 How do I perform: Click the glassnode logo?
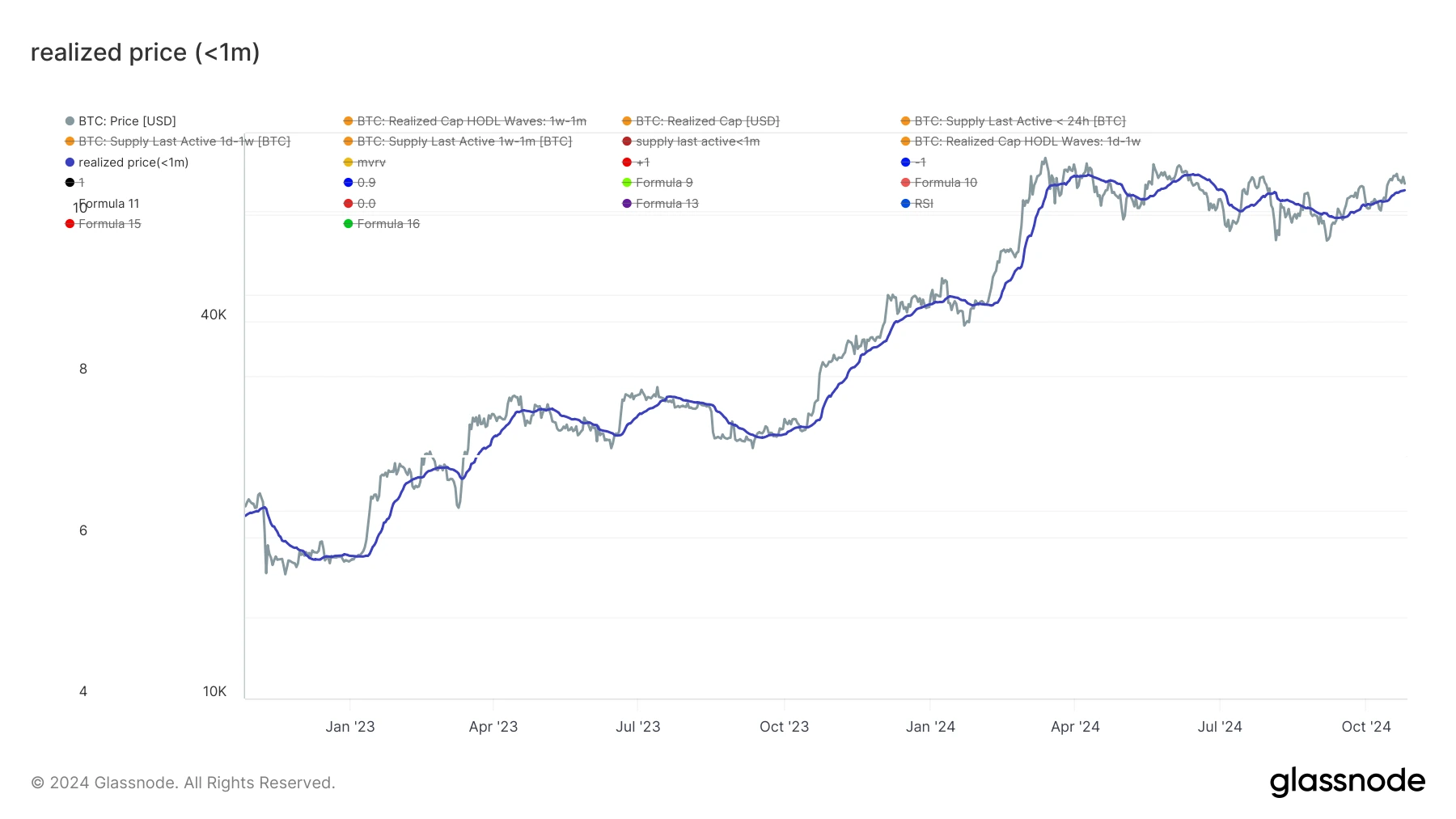[1348, 782]
